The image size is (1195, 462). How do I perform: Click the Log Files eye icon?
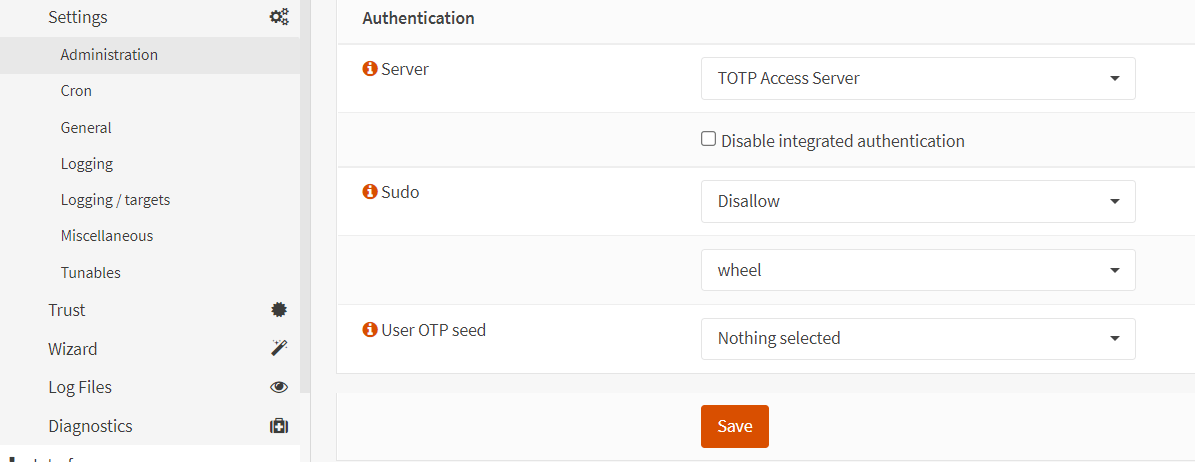279,387
